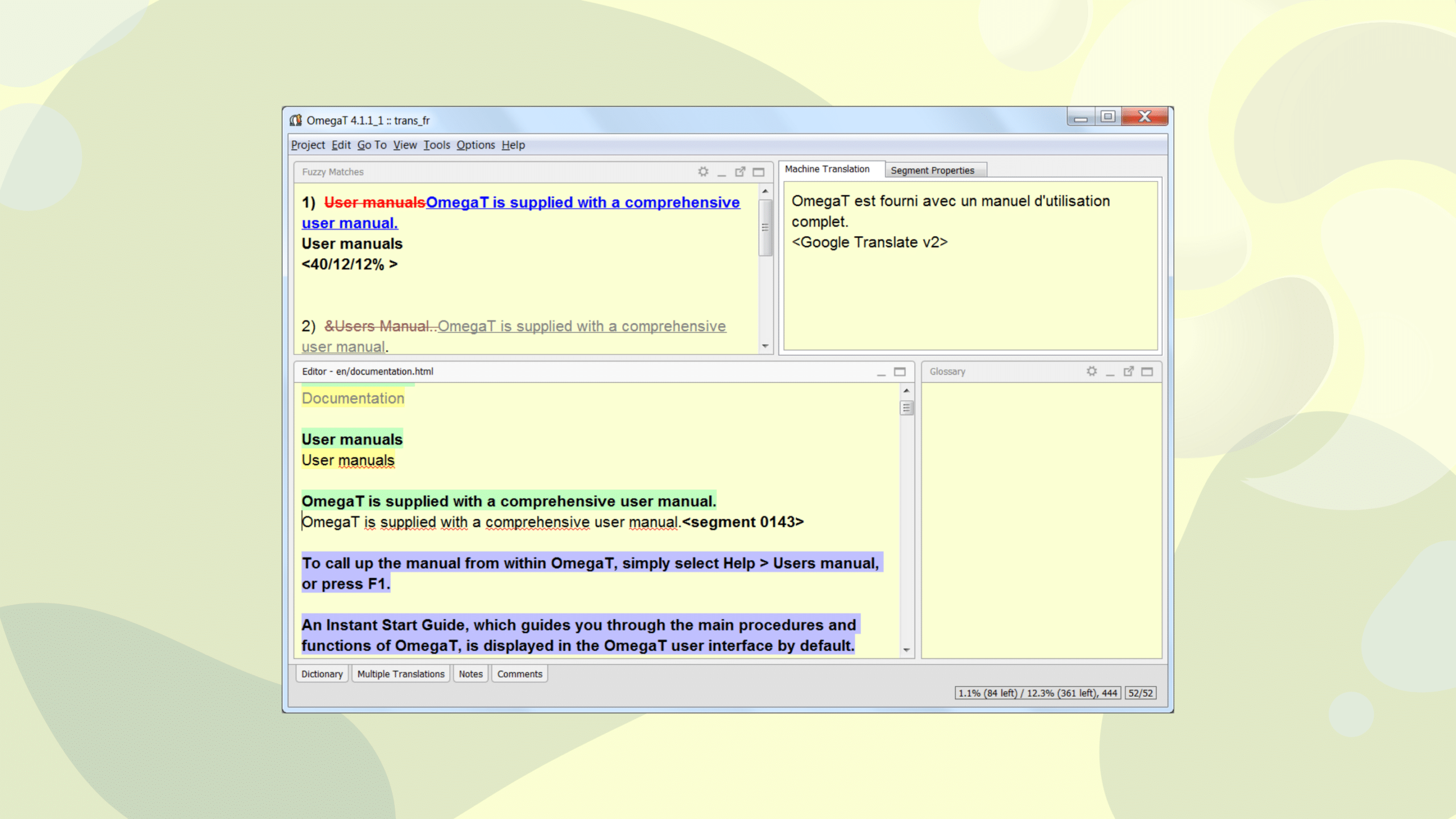Click Fuzzy Matches scrollbar up arrow
The width and height of the screenshot is (1456, 819).
click(x=766, y=191)
